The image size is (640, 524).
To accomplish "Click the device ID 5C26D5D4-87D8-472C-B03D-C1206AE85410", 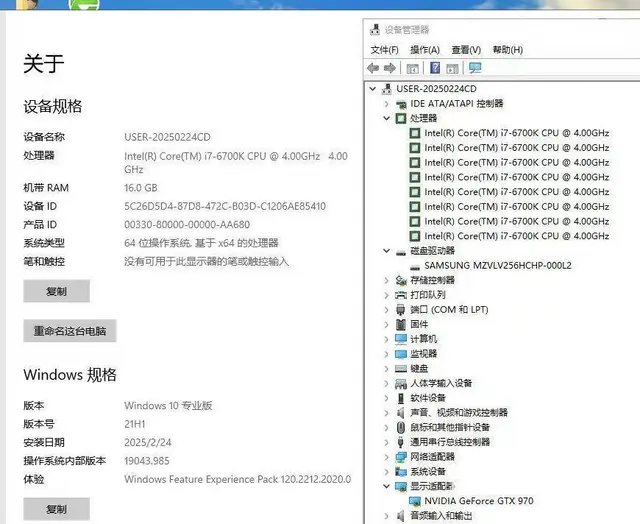I will click(x=225, y=206).
